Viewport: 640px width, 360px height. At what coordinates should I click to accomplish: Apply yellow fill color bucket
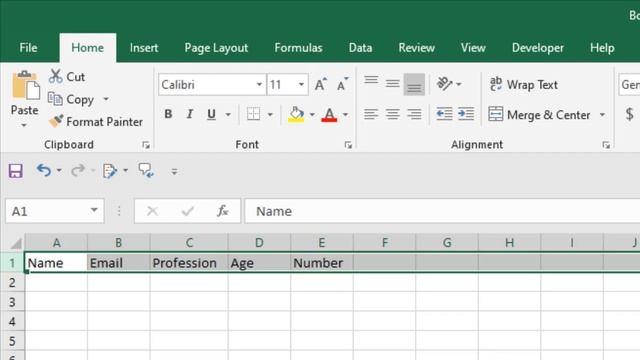pos(296,114)
